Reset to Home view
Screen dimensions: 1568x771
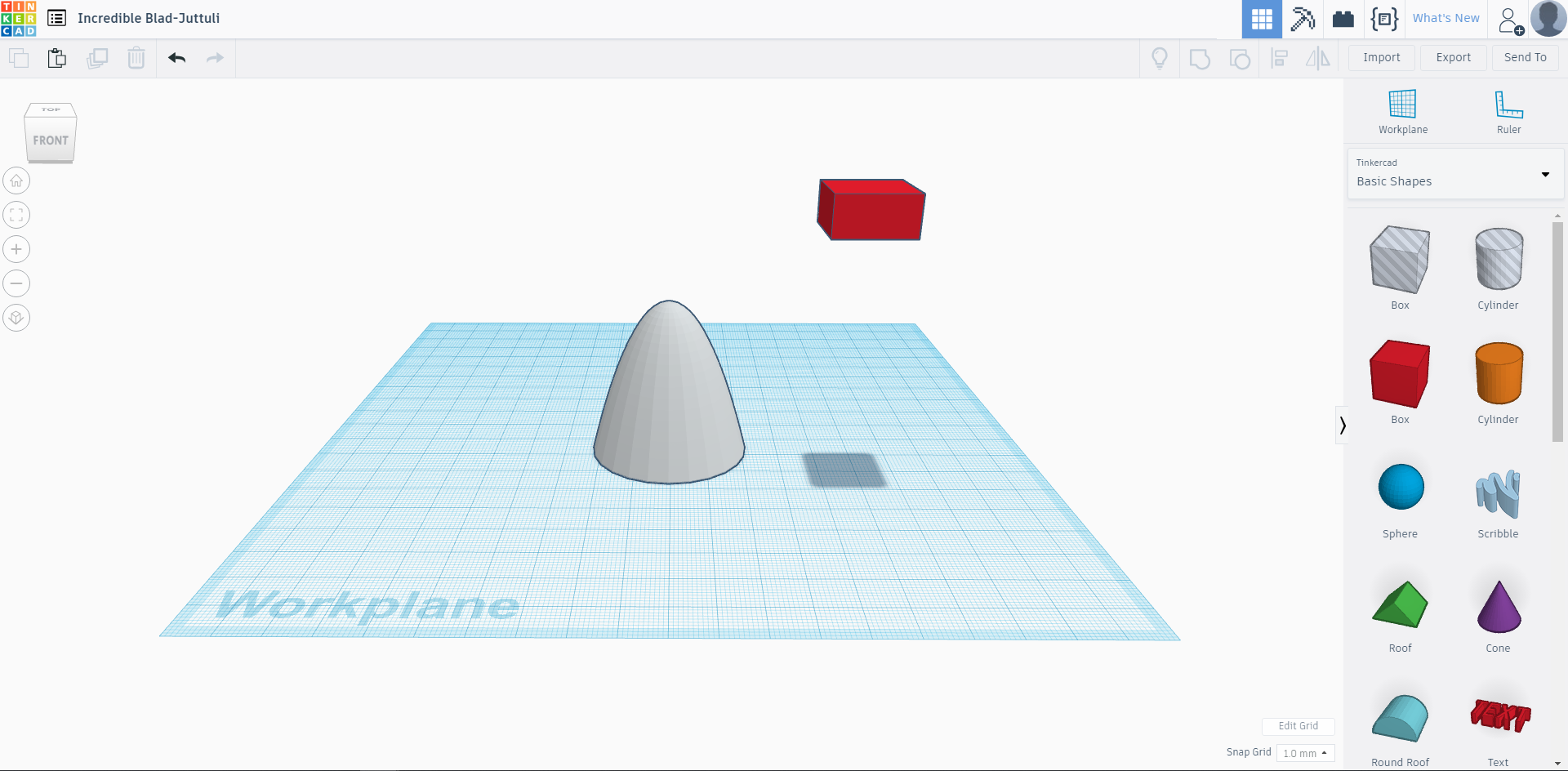16,180
